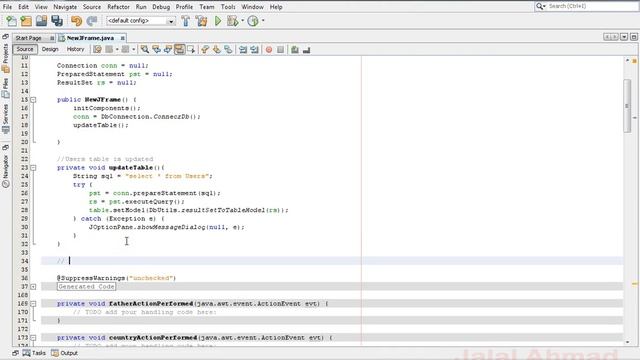
Task: Open the File menu
Action: click(7, 7)
